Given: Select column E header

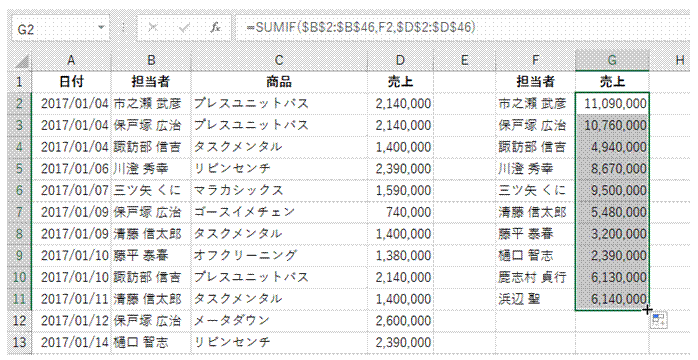Looking at the screenshot, I should pyautogui.click(x=464, y=61).
